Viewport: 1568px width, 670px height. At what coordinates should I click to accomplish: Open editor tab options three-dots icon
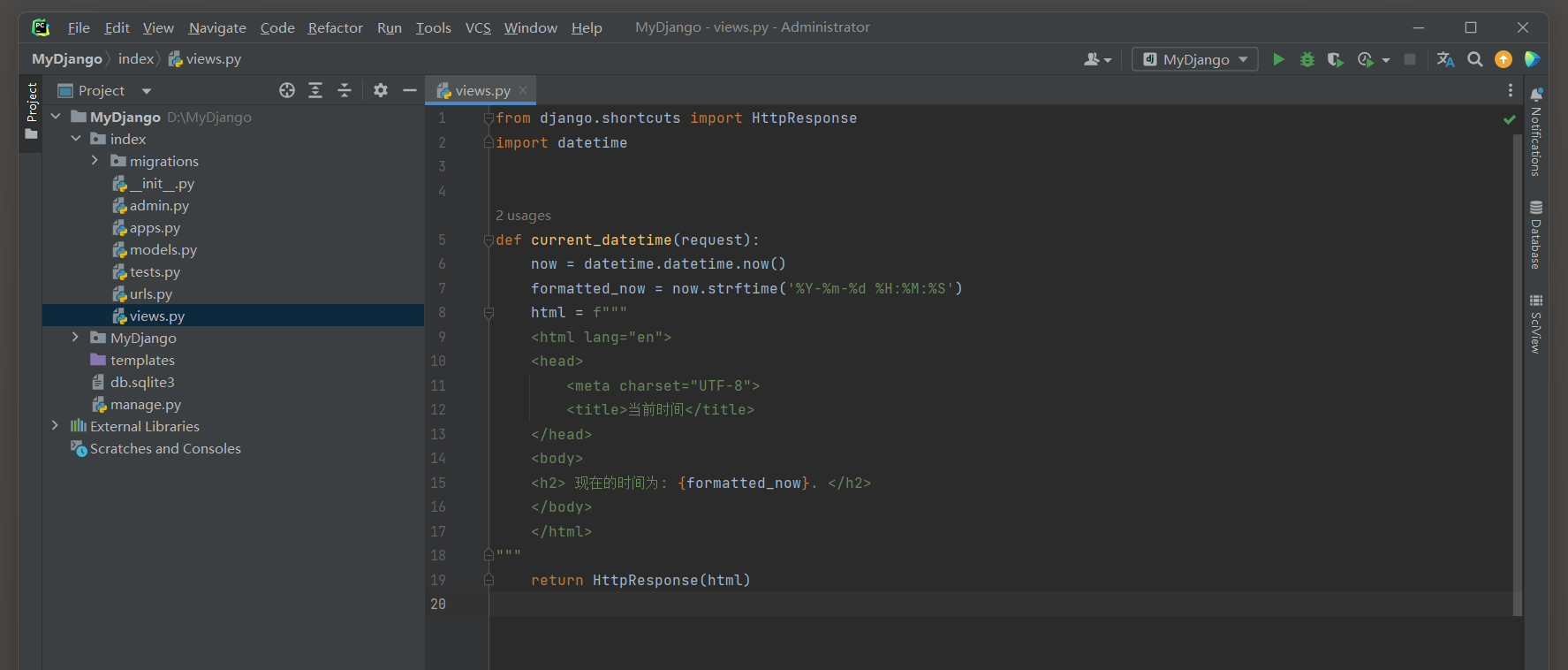[1511, 90]
